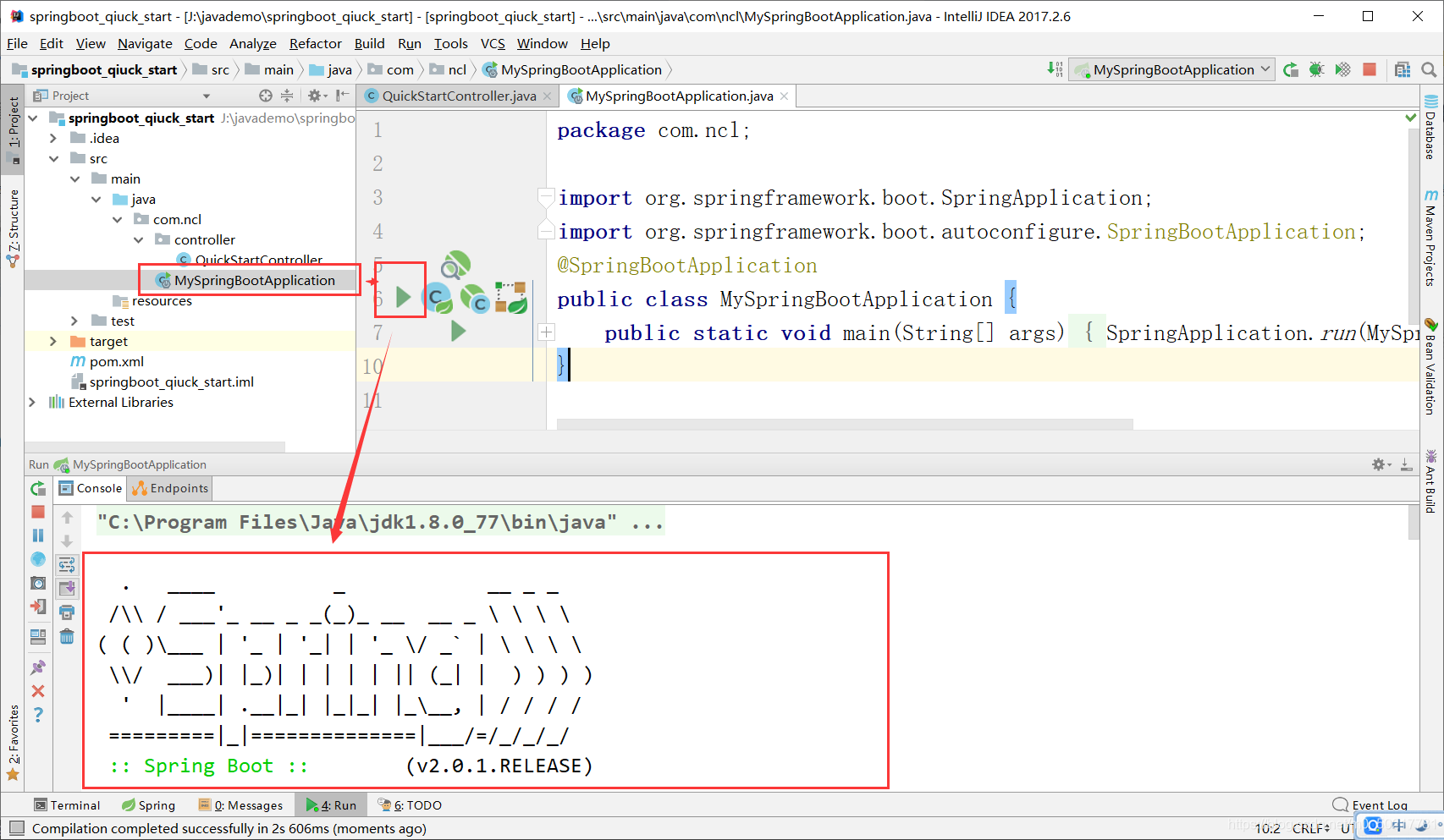Expand the .idea folder

53,138
